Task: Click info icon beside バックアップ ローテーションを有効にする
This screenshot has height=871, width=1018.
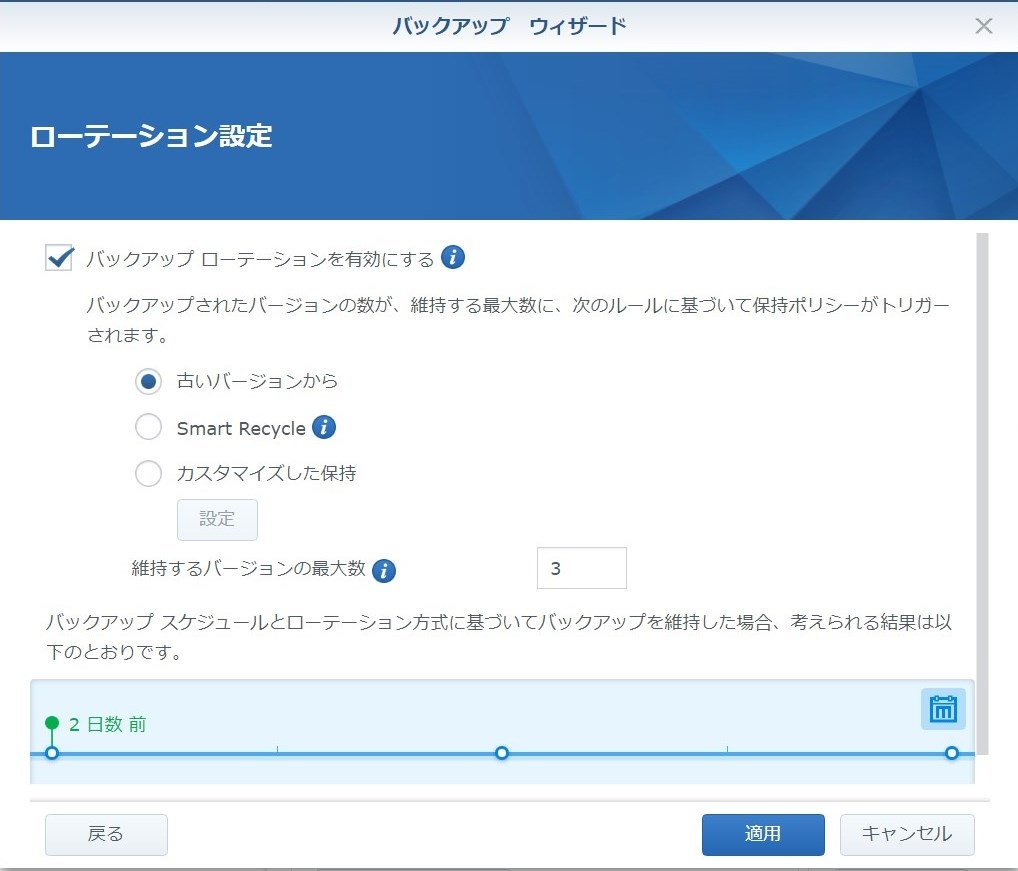Action: 453,258
